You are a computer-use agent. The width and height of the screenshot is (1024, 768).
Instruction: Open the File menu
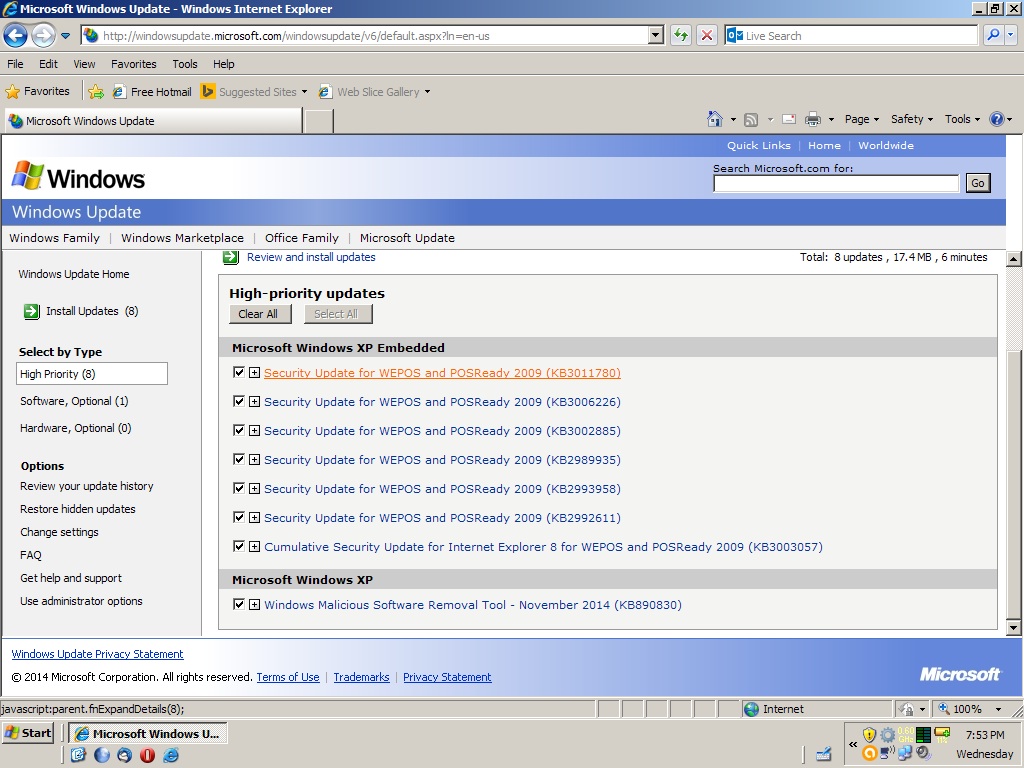(15, 64)
